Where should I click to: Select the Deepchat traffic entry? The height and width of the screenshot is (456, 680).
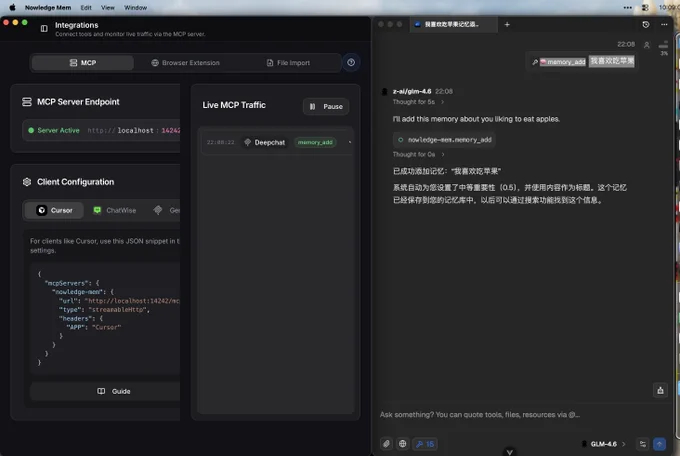tap(276, 142)
